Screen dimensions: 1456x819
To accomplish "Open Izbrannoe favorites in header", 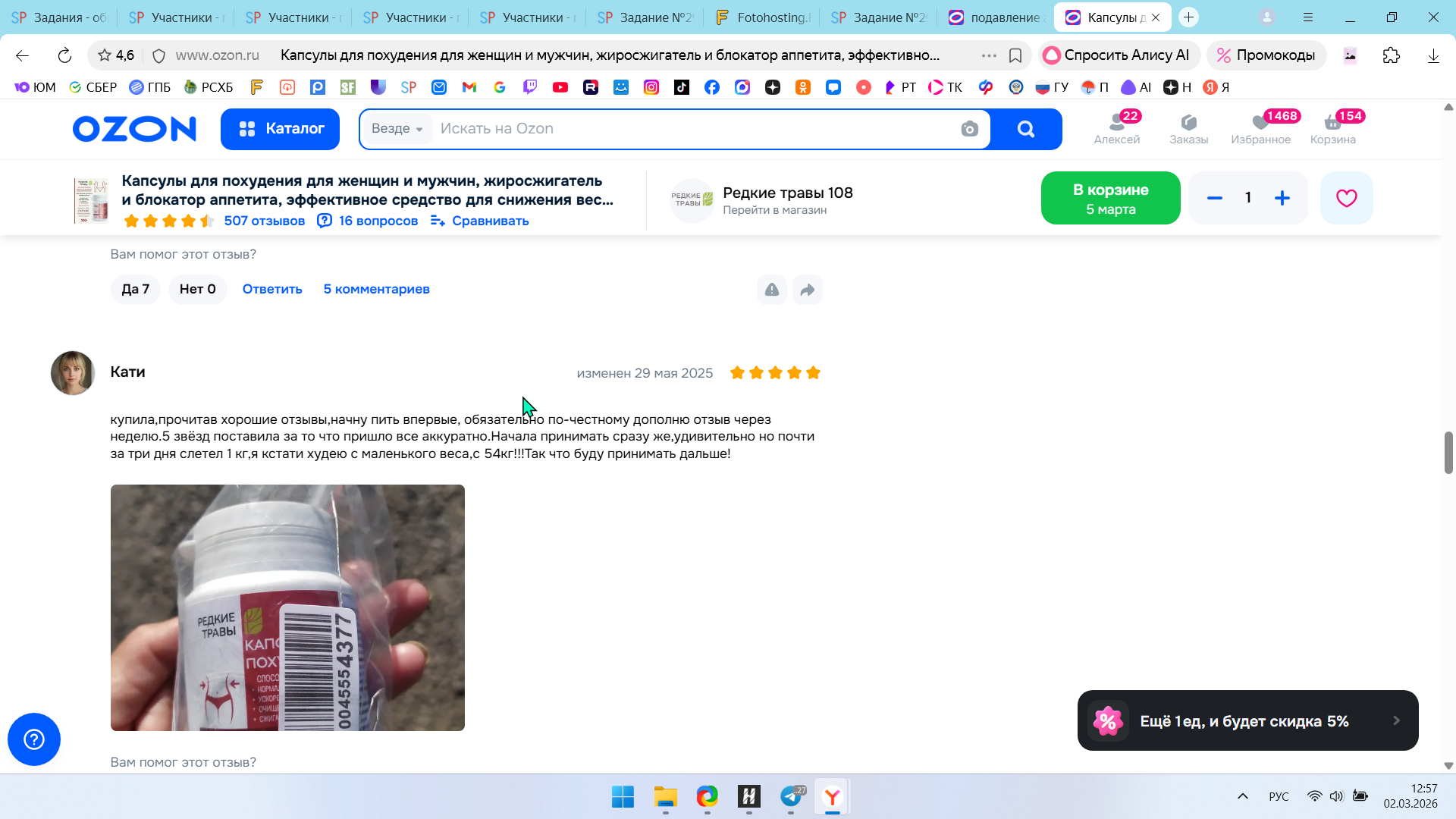I will (1260, 128).
